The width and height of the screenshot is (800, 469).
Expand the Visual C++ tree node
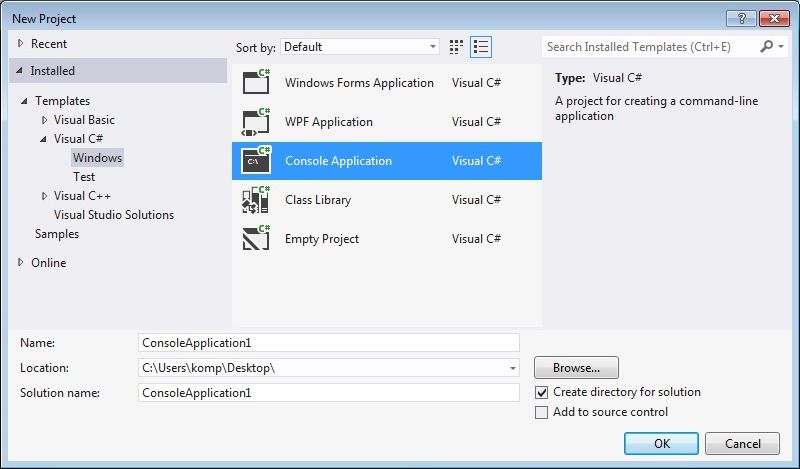pos(45,196)
